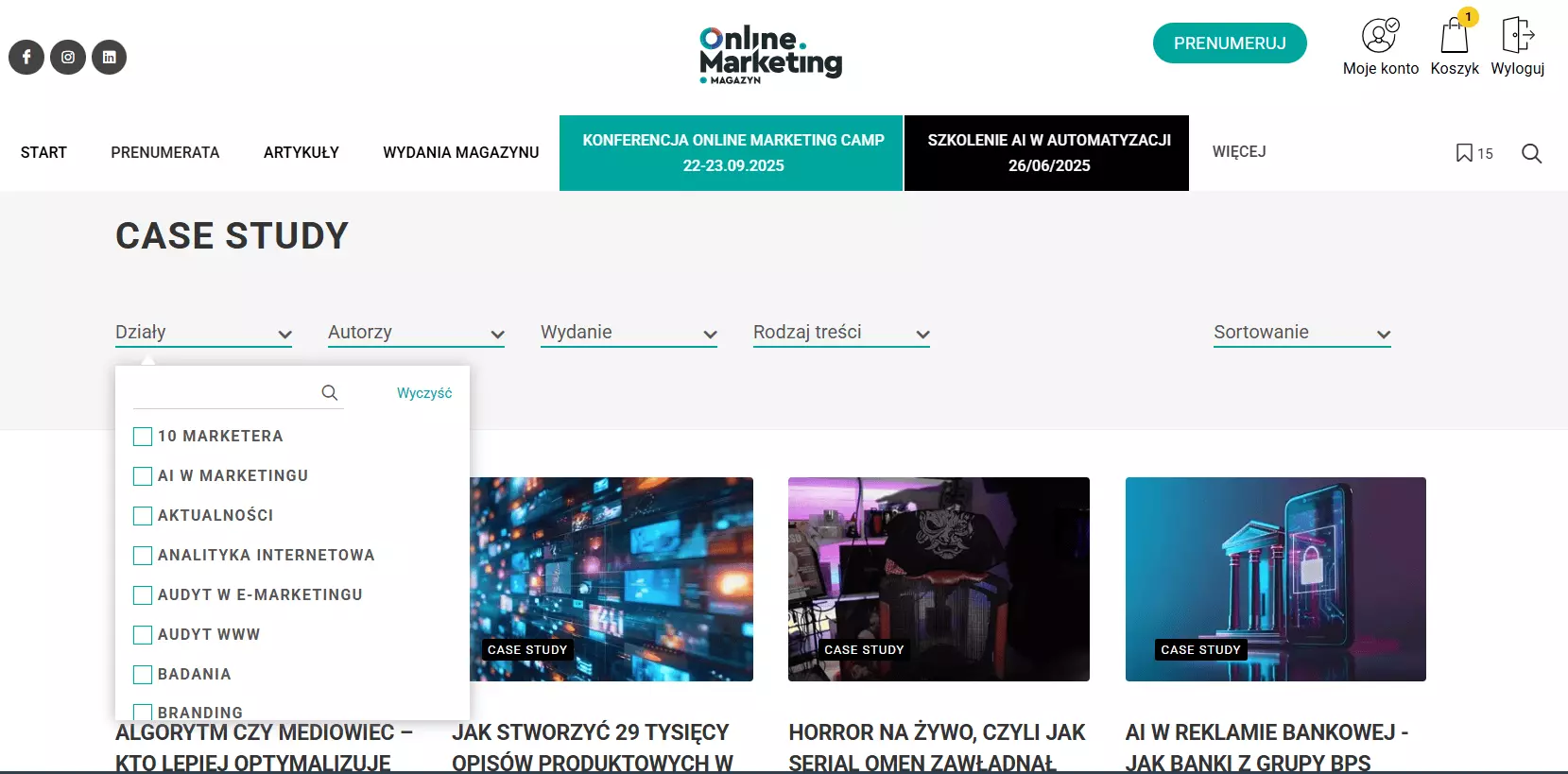Open the glowing screens article thumbnail

pos(612,579)
